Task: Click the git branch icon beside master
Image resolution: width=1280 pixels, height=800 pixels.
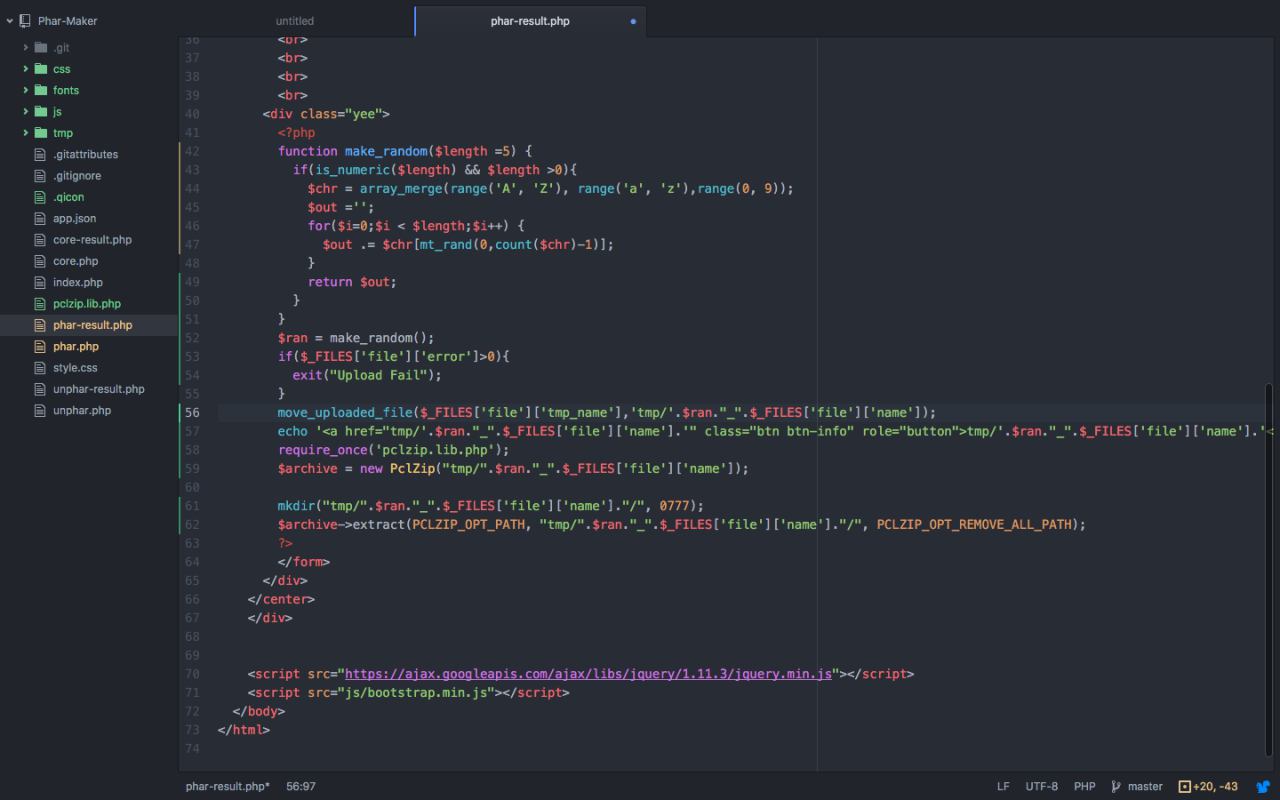Action: pos(1116,787)
